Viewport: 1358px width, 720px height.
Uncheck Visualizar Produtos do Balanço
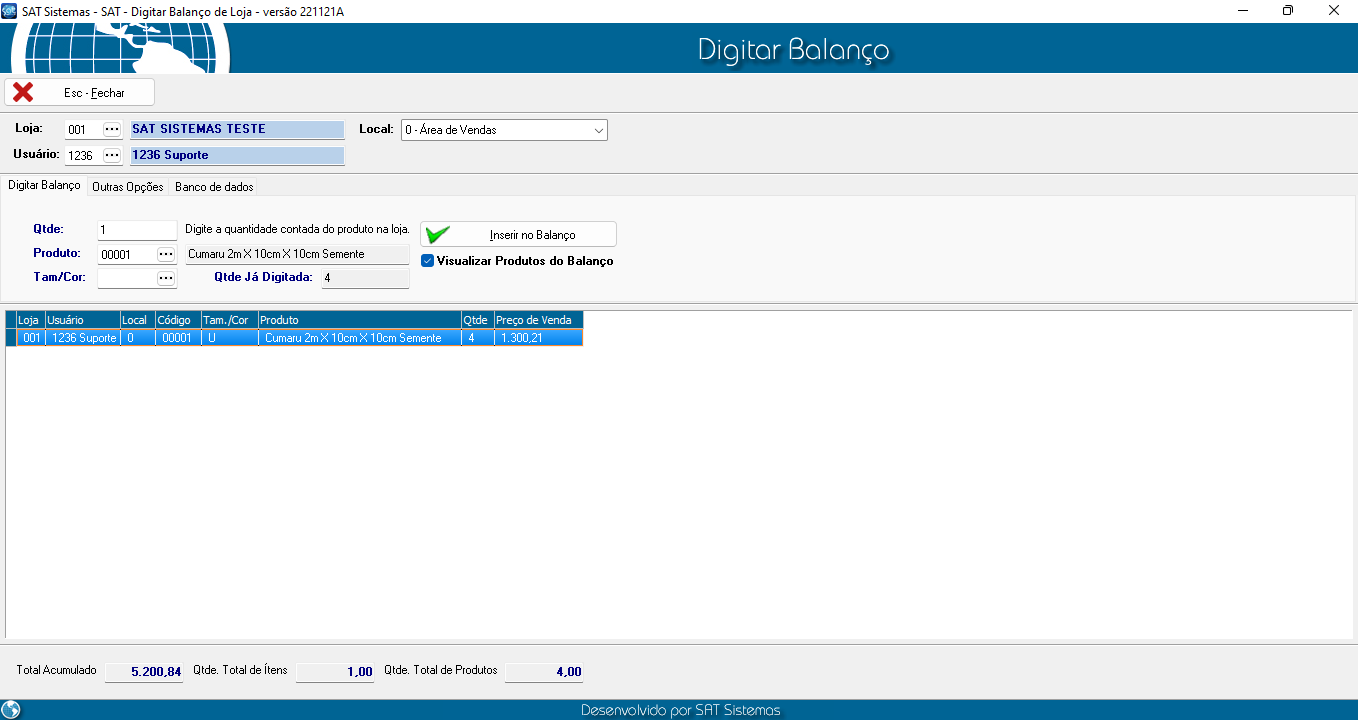point(428,261)
